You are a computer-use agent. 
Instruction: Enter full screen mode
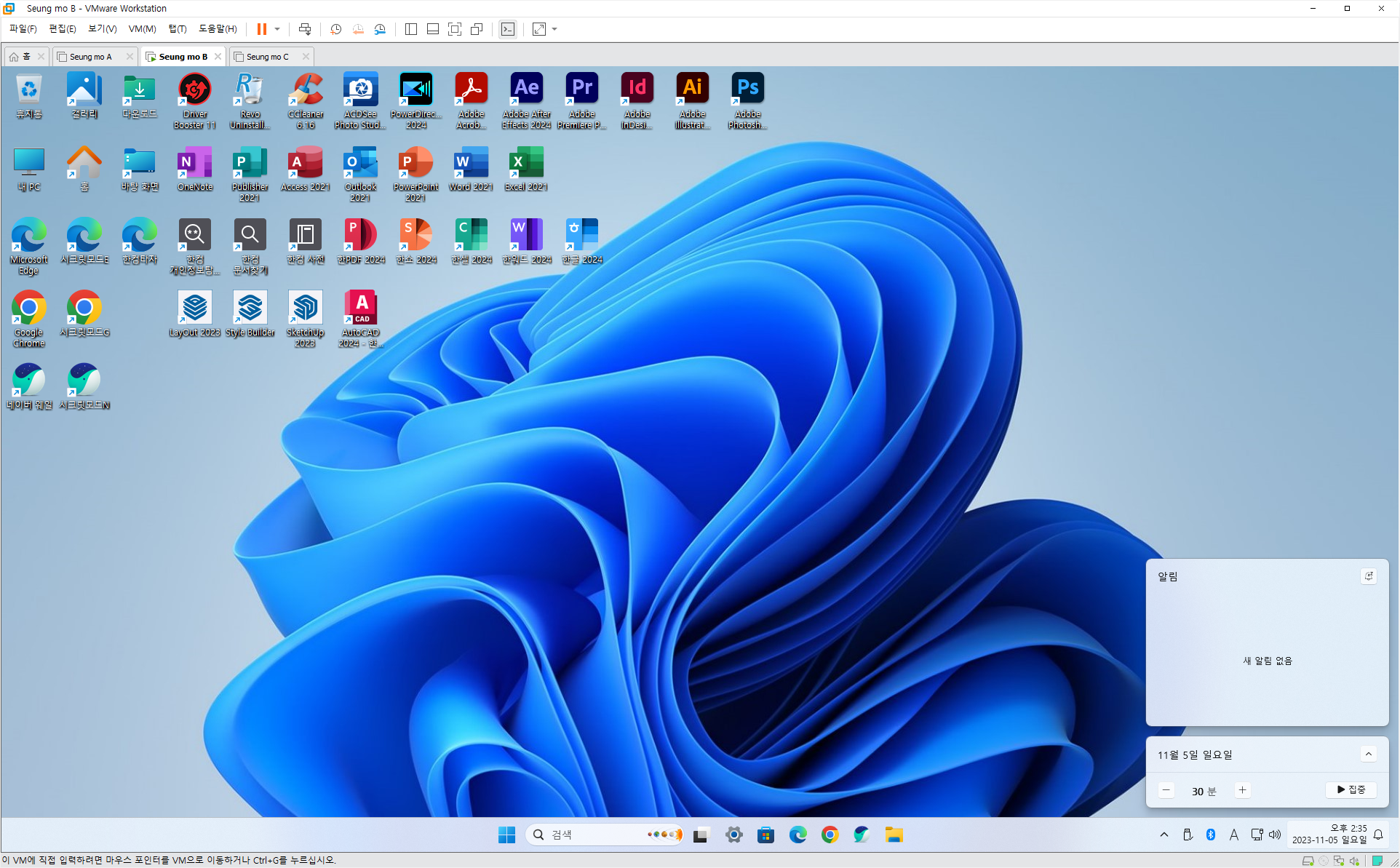(455, 29)
